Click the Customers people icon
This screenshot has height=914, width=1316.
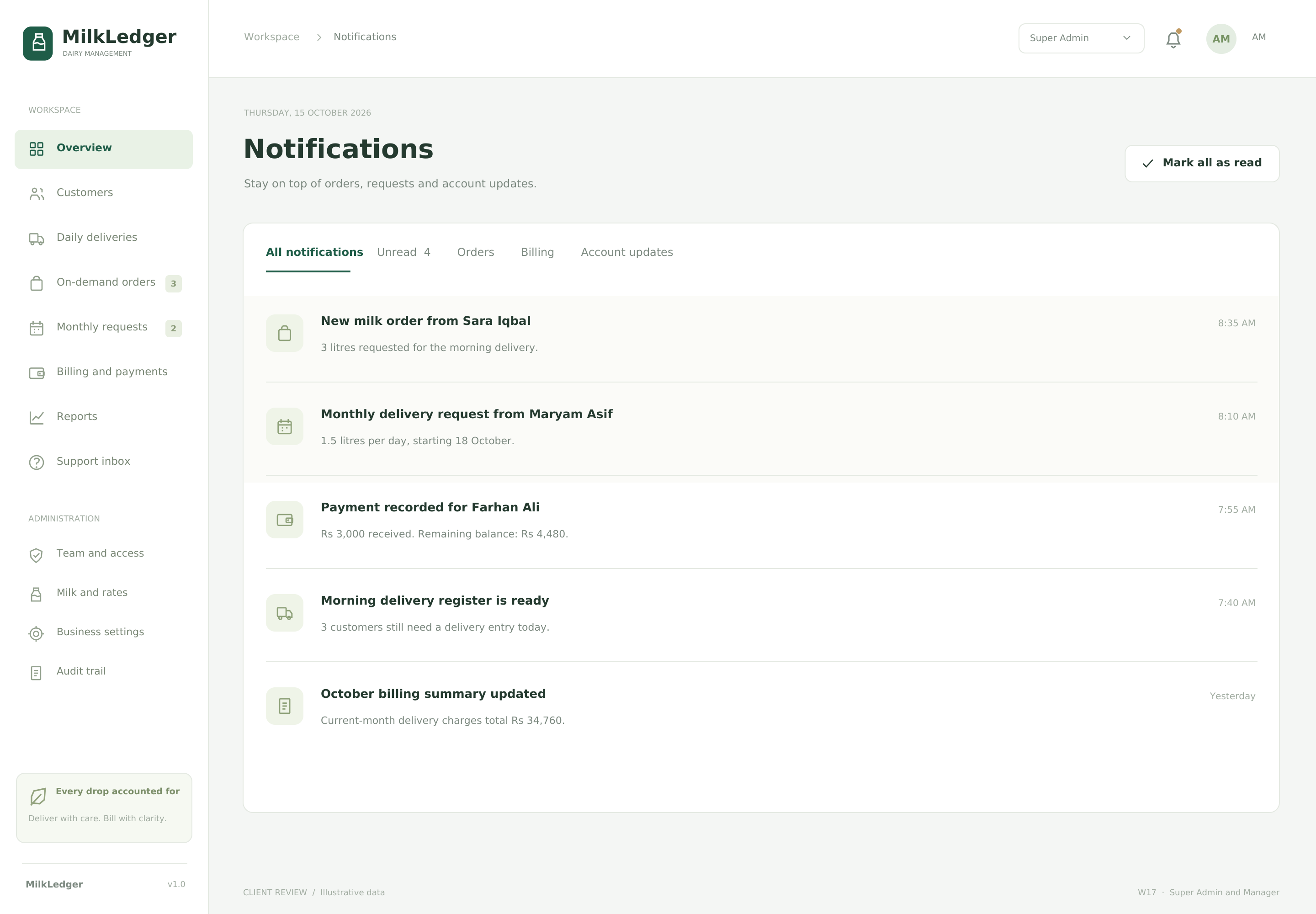37,194
